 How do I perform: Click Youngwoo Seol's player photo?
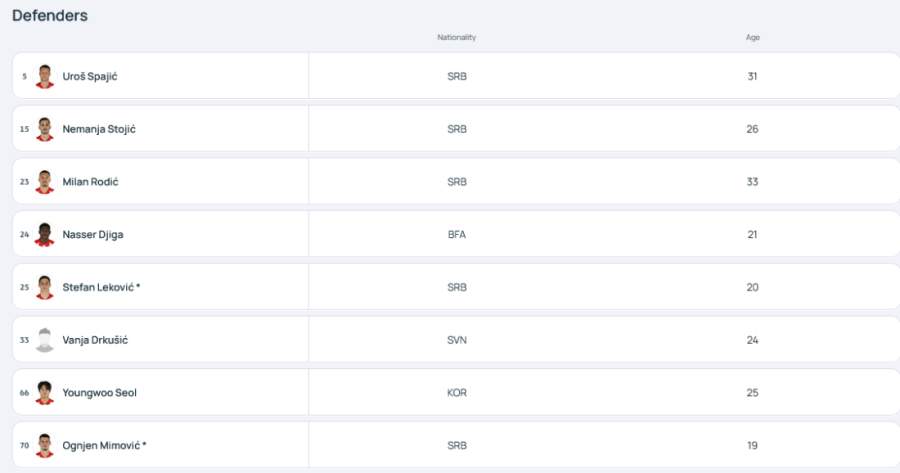[x=44, y=393]
